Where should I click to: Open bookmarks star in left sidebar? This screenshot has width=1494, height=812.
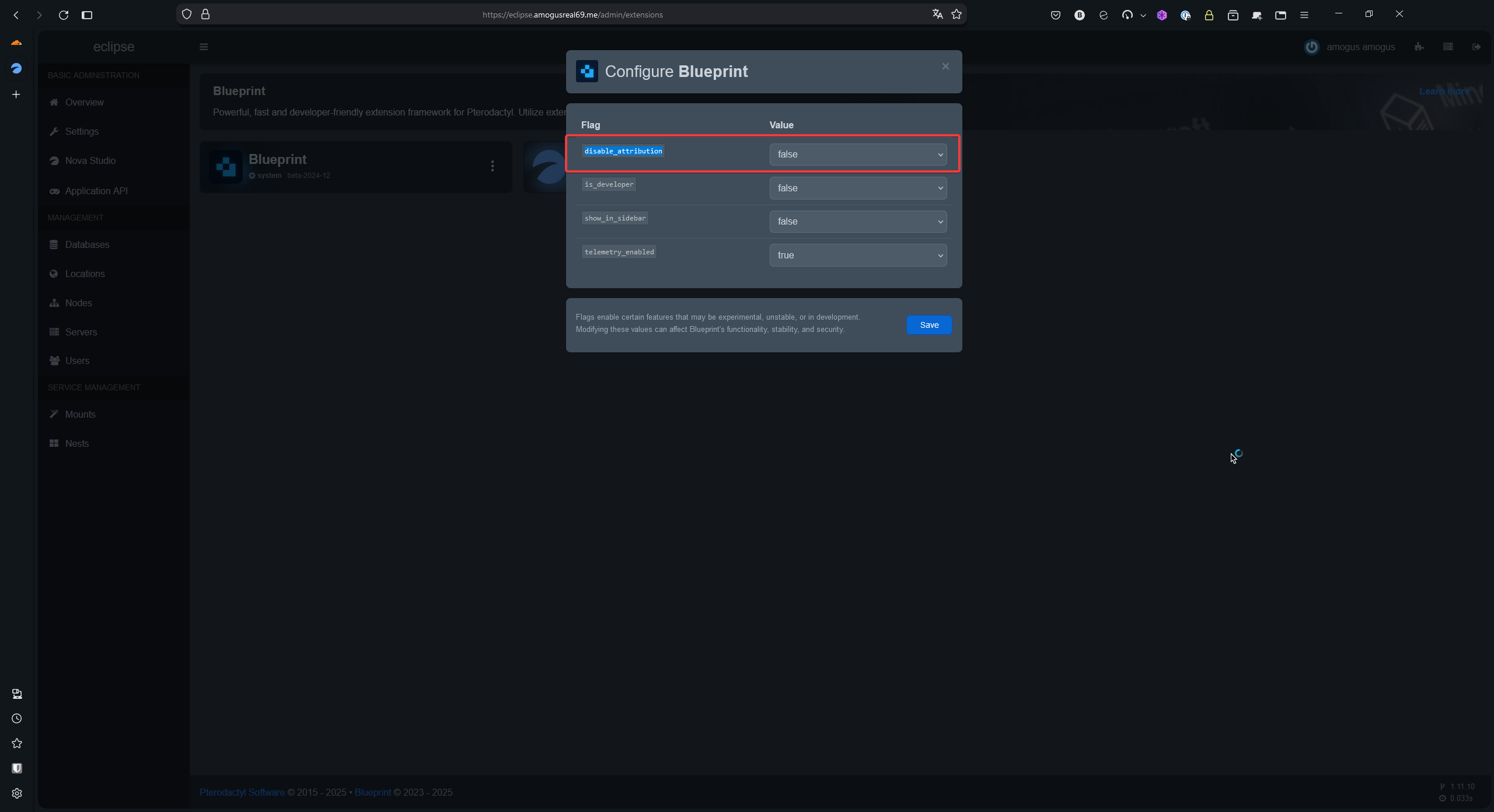pos(17,743)
